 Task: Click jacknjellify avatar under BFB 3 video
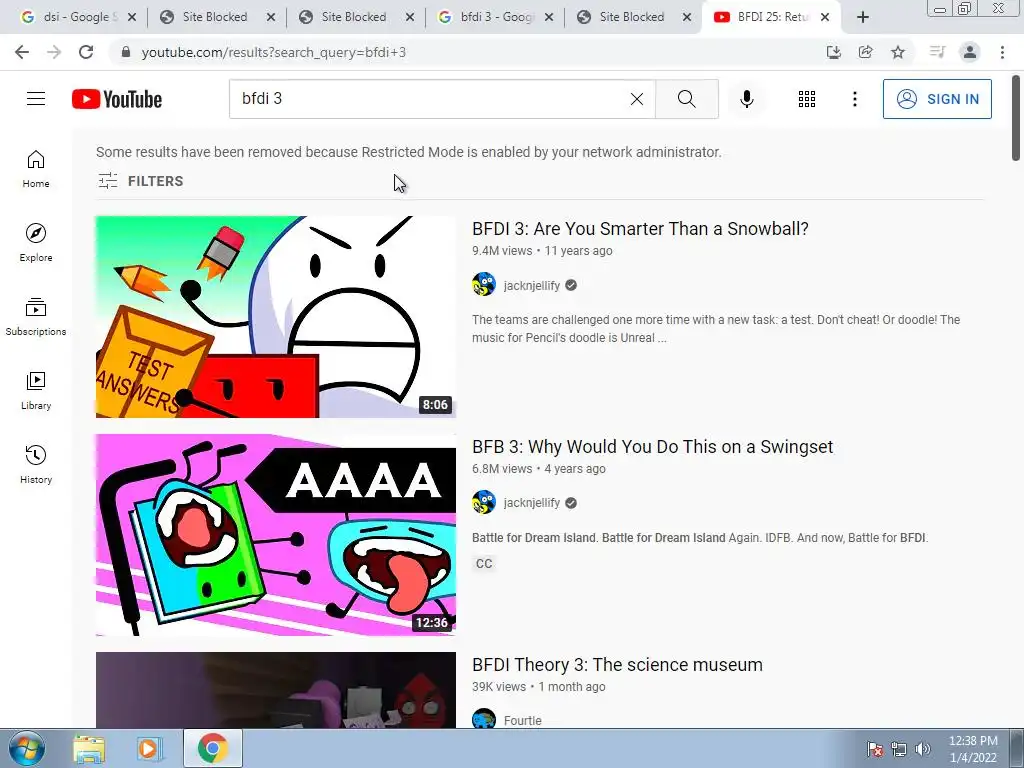coord(484,502)
